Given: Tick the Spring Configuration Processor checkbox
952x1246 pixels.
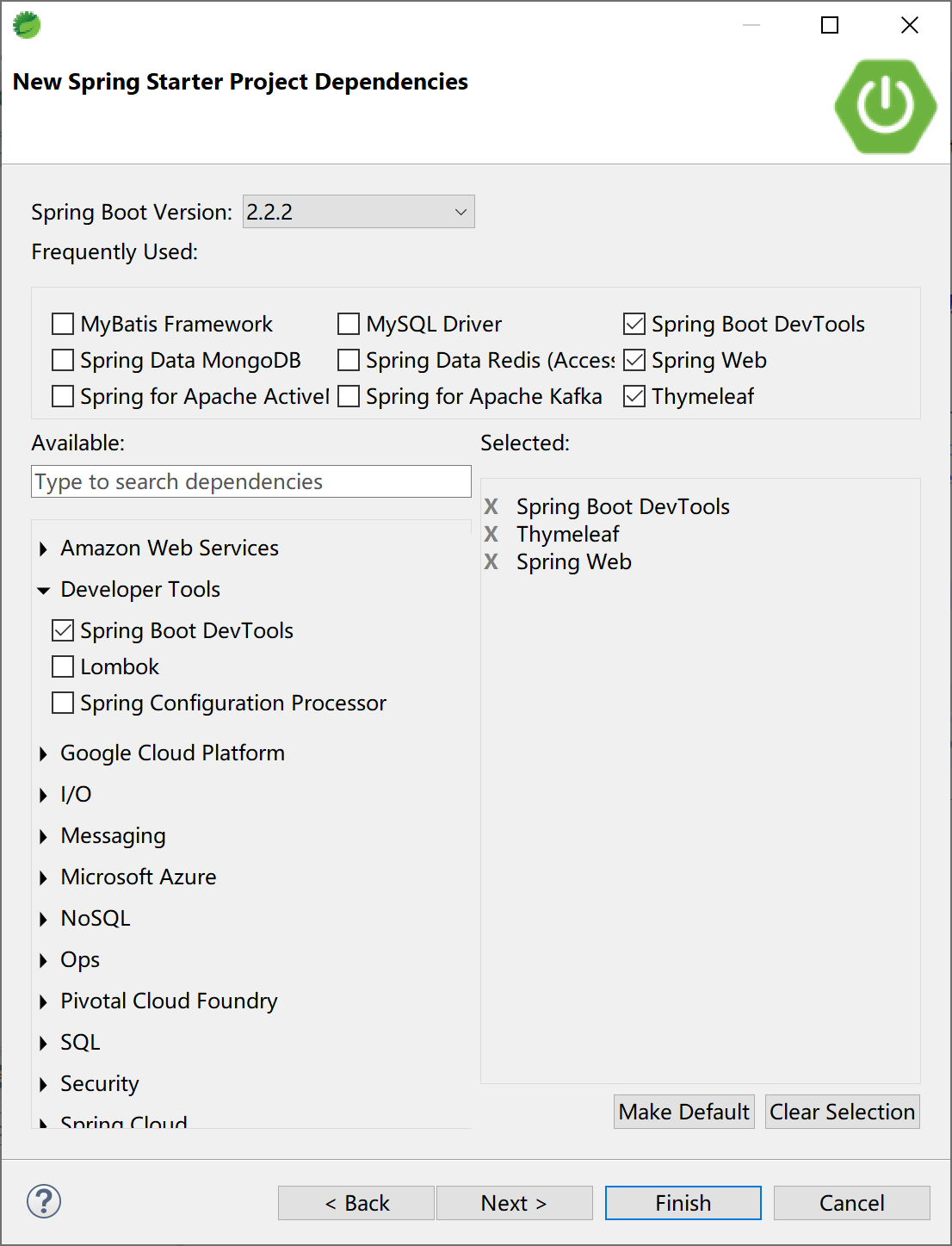Looking at the screenshot, I should [63, 703].
